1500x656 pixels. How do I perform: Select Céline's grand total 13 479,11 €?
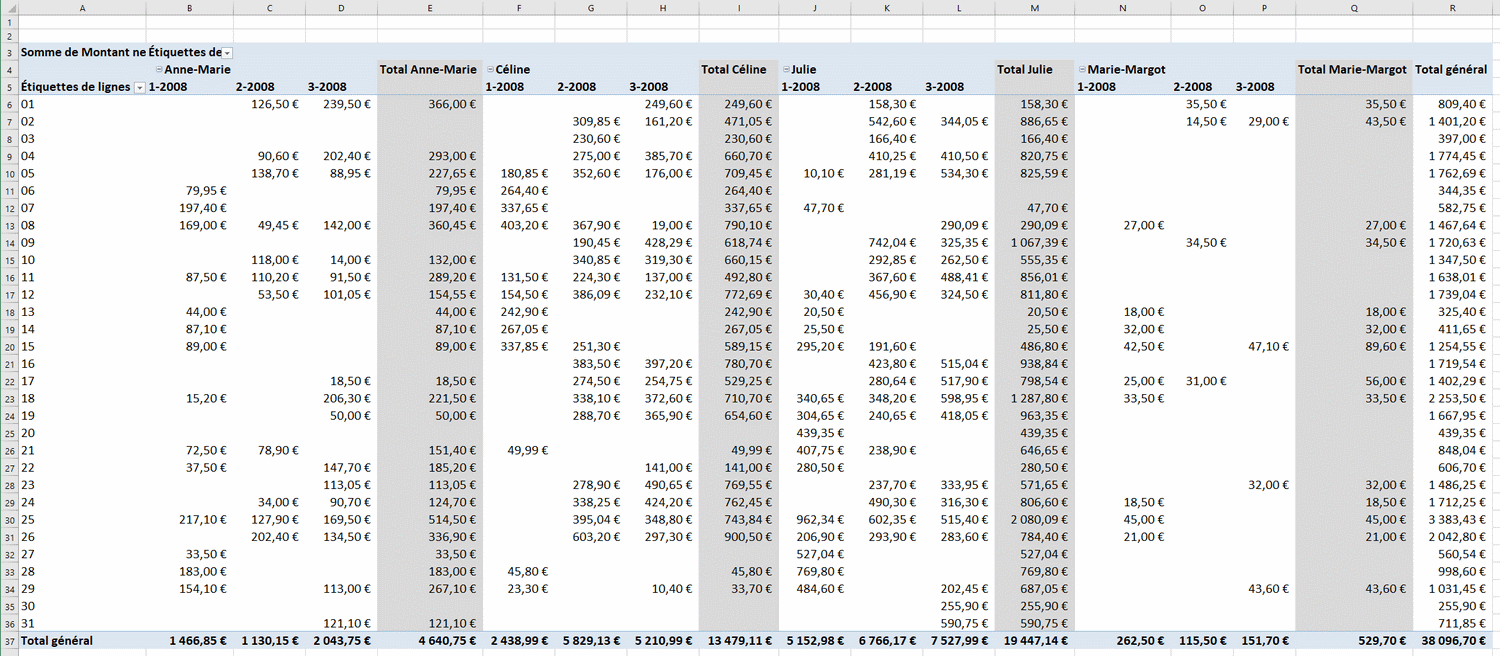[739, 640]
